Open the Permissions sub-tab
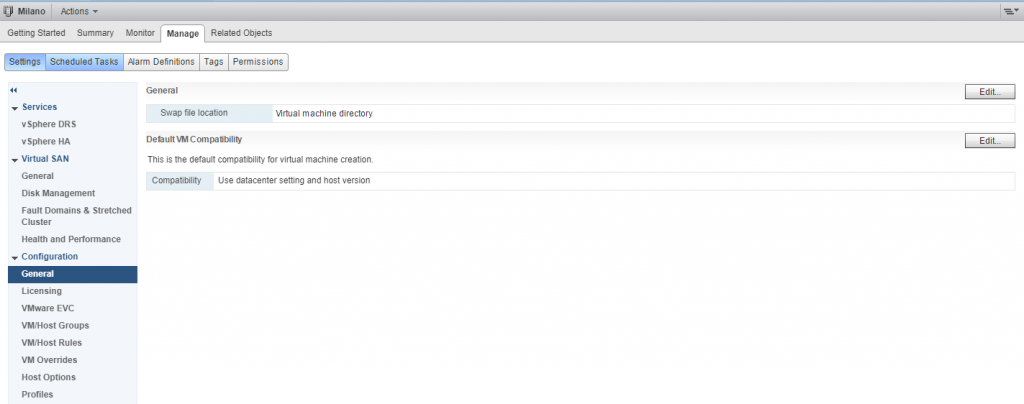This screenshot has width=1024, height=404. [258, 61]
